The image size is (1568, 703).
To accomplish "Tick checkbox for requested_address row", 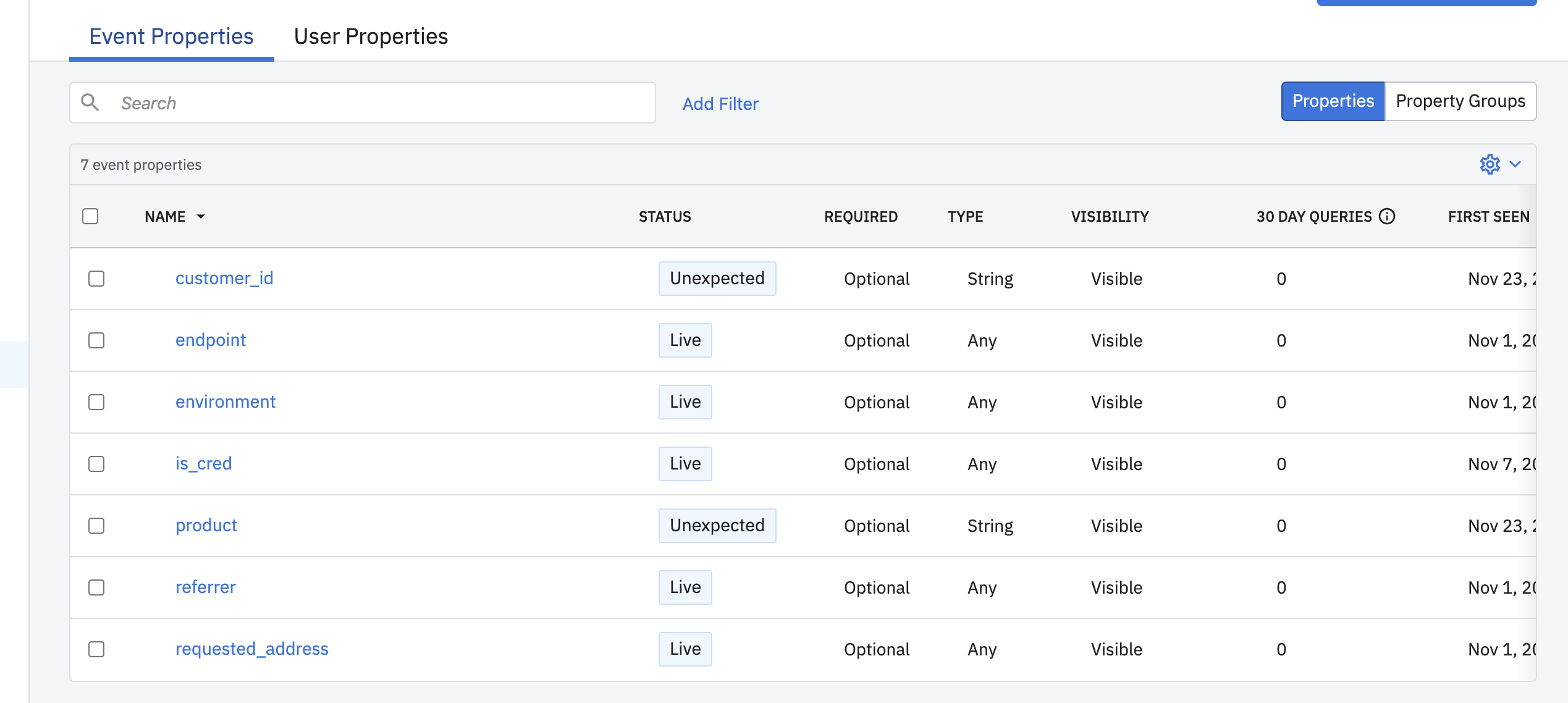I will pos(96,649).
